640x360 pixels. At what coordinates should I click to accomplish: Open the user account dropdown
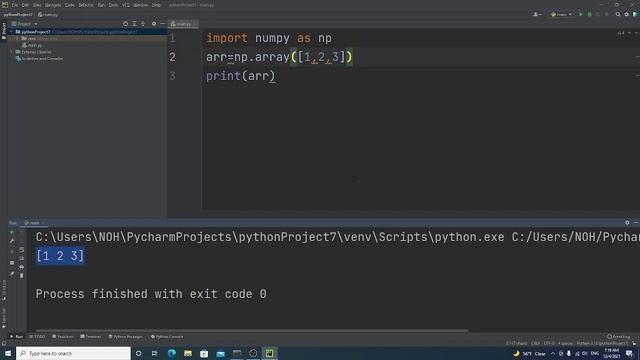click(x=537, y=14)
